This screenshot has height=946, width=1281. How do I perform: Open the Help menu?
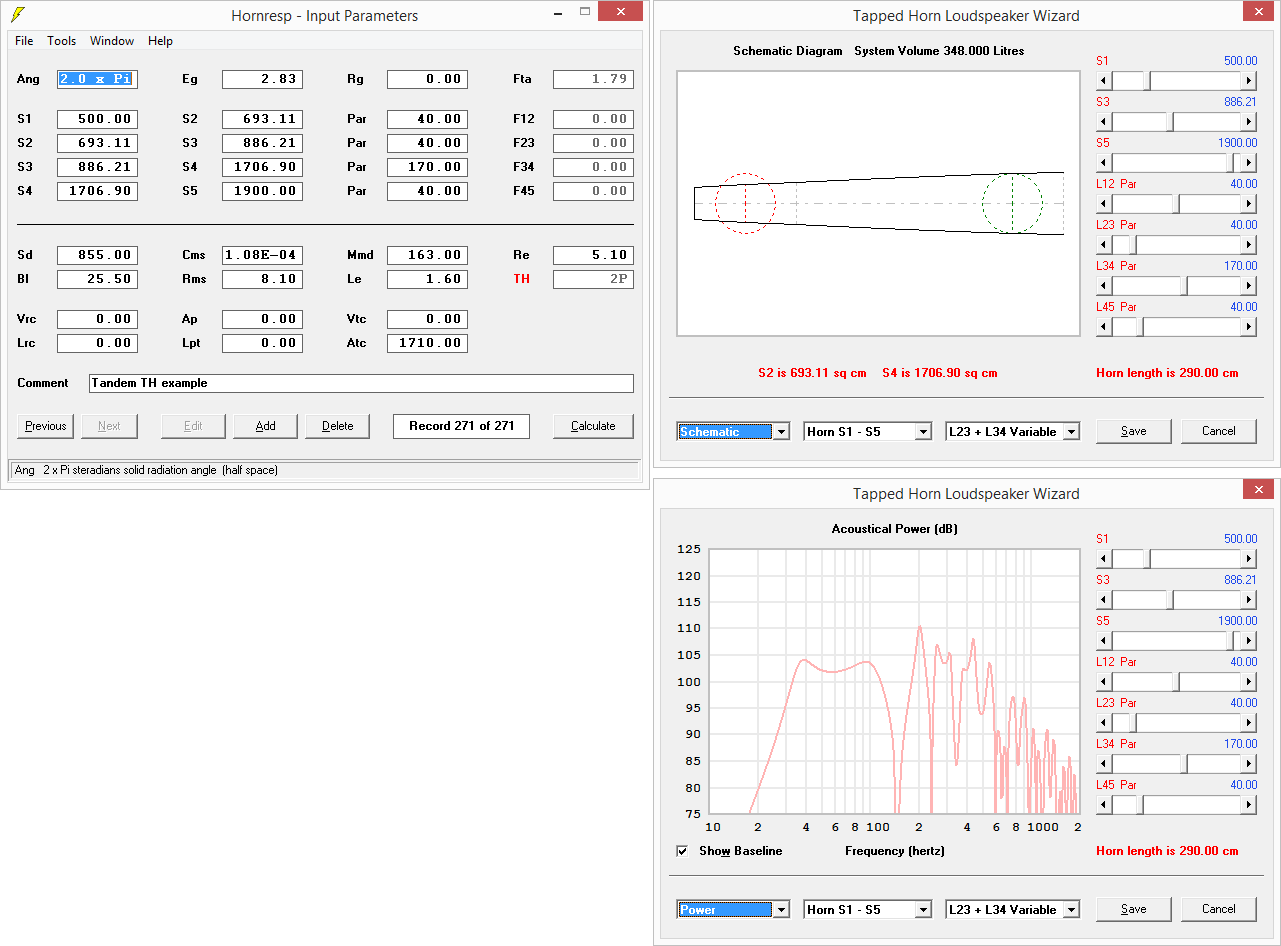point(160,41)
